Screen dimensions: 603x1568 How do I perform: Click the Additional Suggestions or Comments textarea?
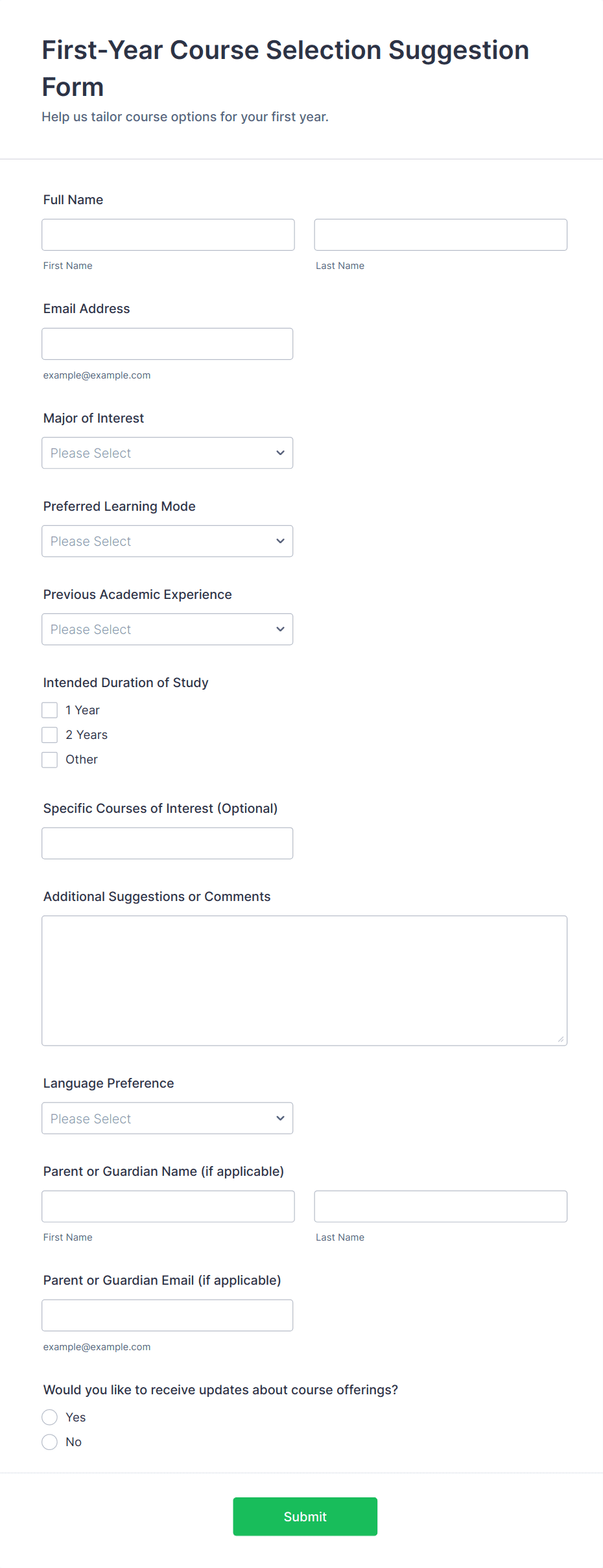(x=304, y=981)
